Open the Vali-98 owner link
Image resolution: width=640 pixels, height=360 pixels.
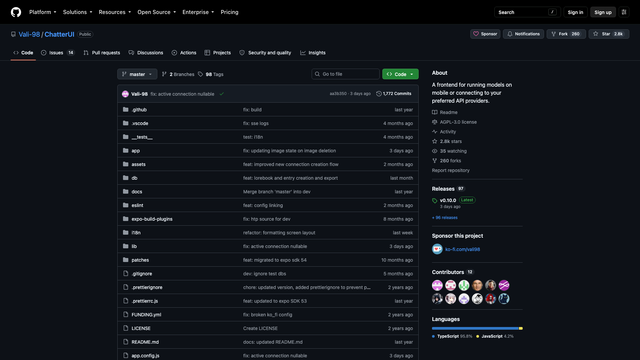pyautogui.click(x=29, y=34)
